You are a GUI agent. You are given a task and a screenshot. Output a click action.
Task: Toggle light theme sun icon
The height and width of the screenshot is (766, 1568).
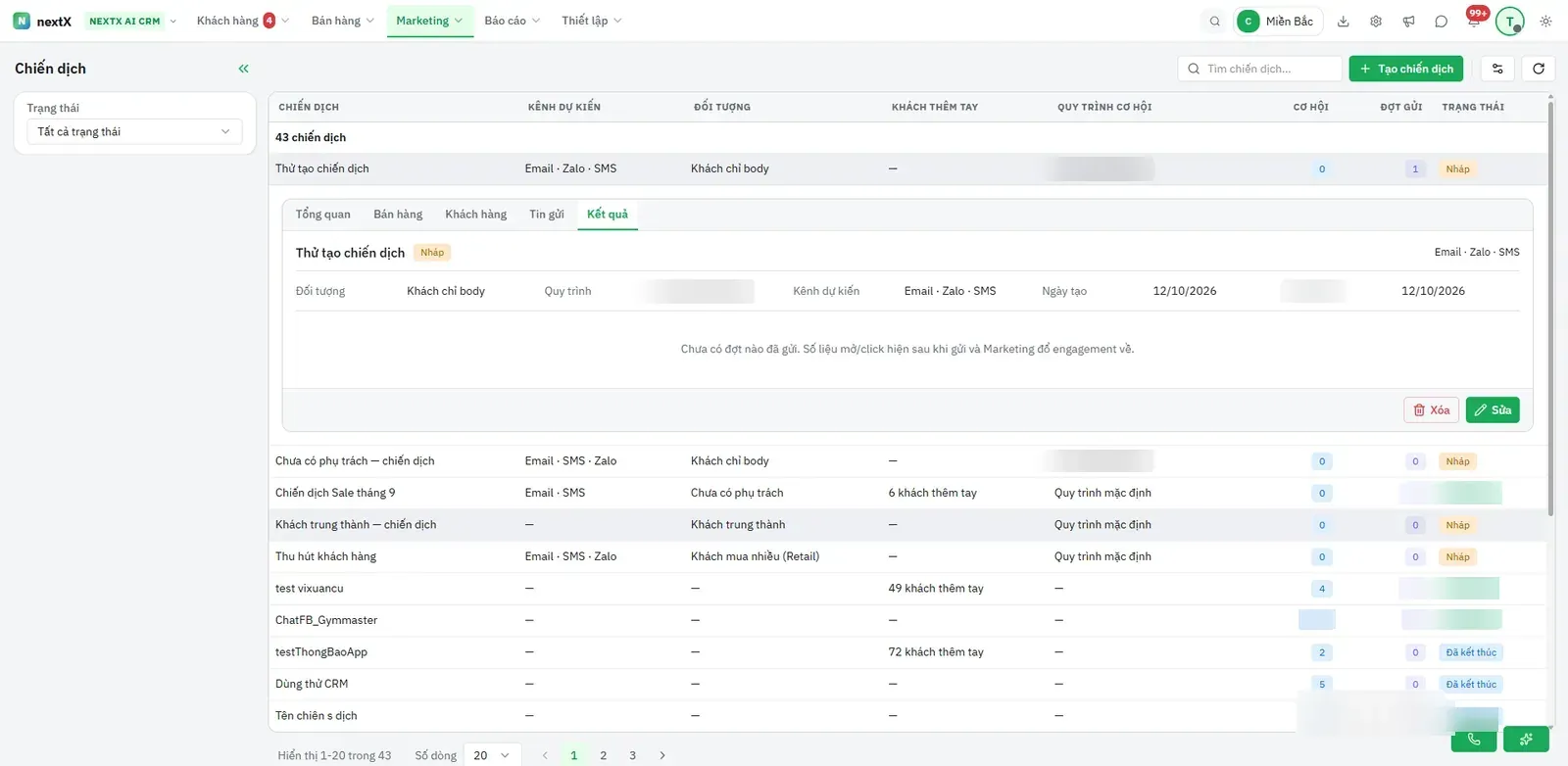click(x=1545, y=22)
